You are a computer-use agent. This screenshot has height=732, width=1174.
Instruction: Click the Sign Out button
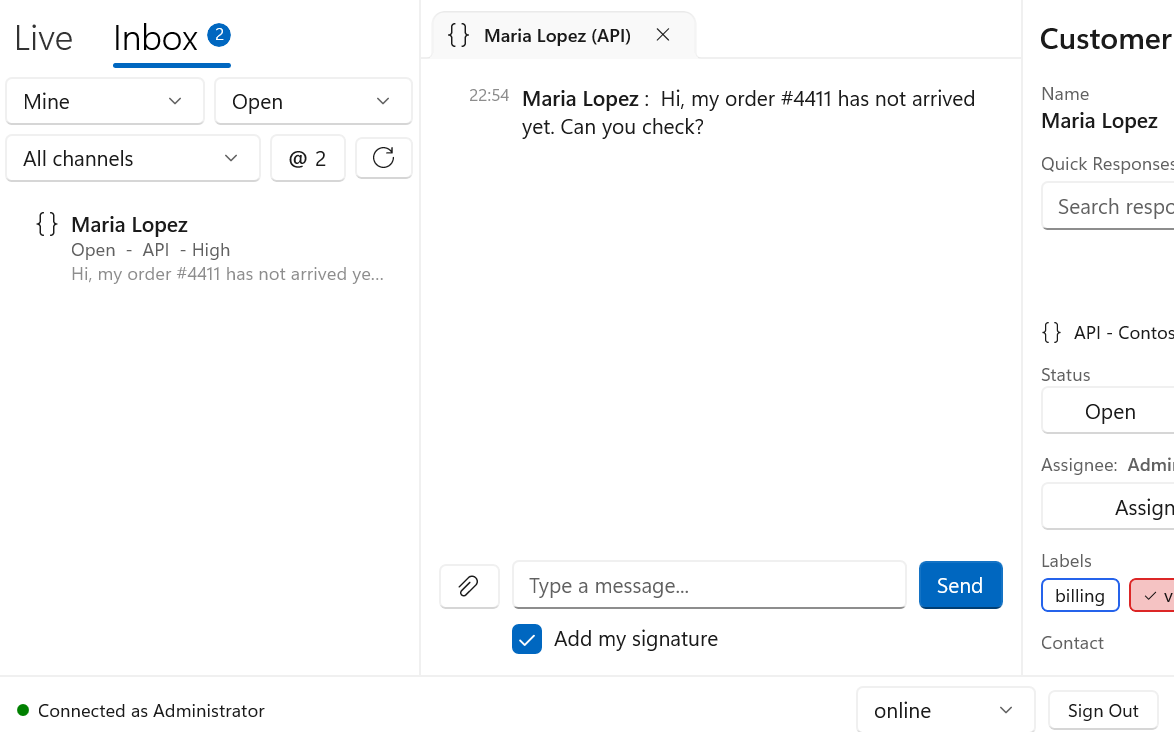pyautogui.click(x=1103, y=710)
